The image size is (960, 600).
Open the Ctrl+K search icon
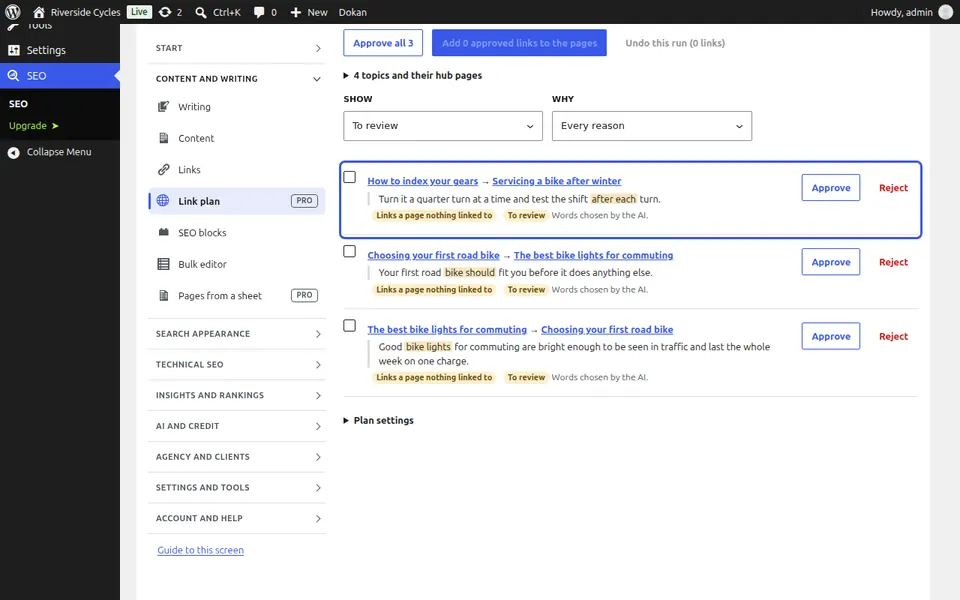click(201, 12)
